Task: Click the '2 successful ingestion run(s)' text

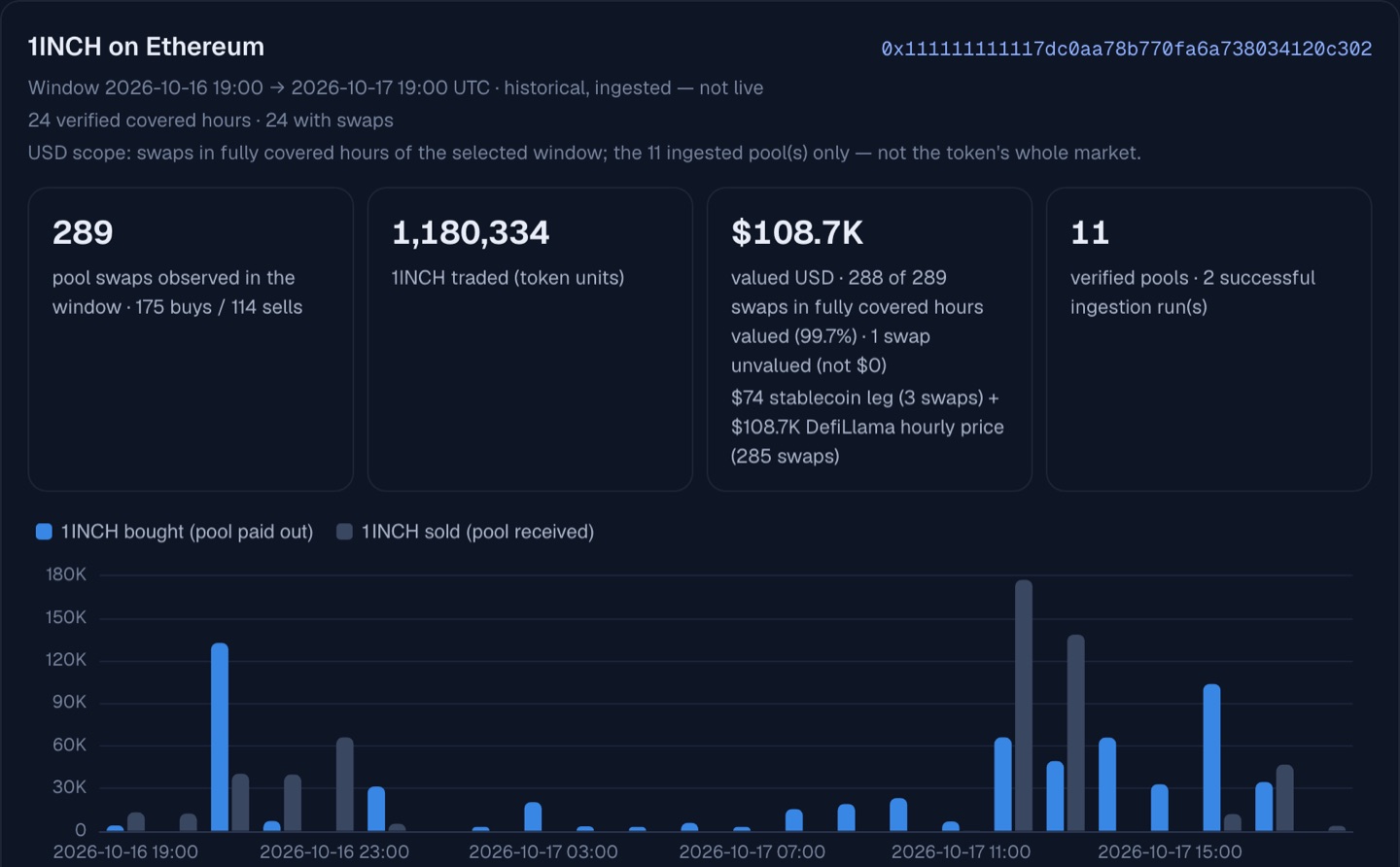Action: pyautogui.click(x=1193, y=293)
